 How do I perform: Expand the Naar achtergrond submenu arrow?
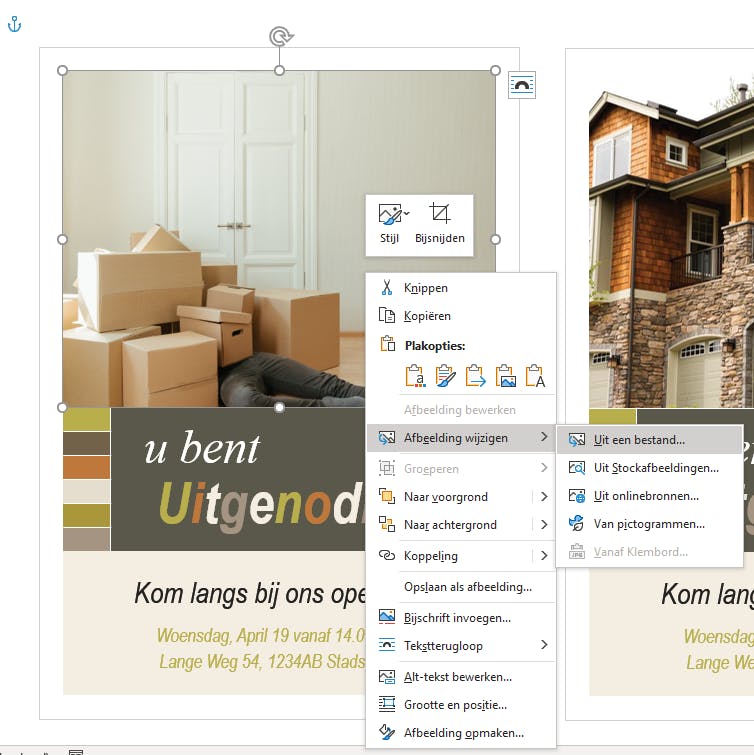pos(544,524)
